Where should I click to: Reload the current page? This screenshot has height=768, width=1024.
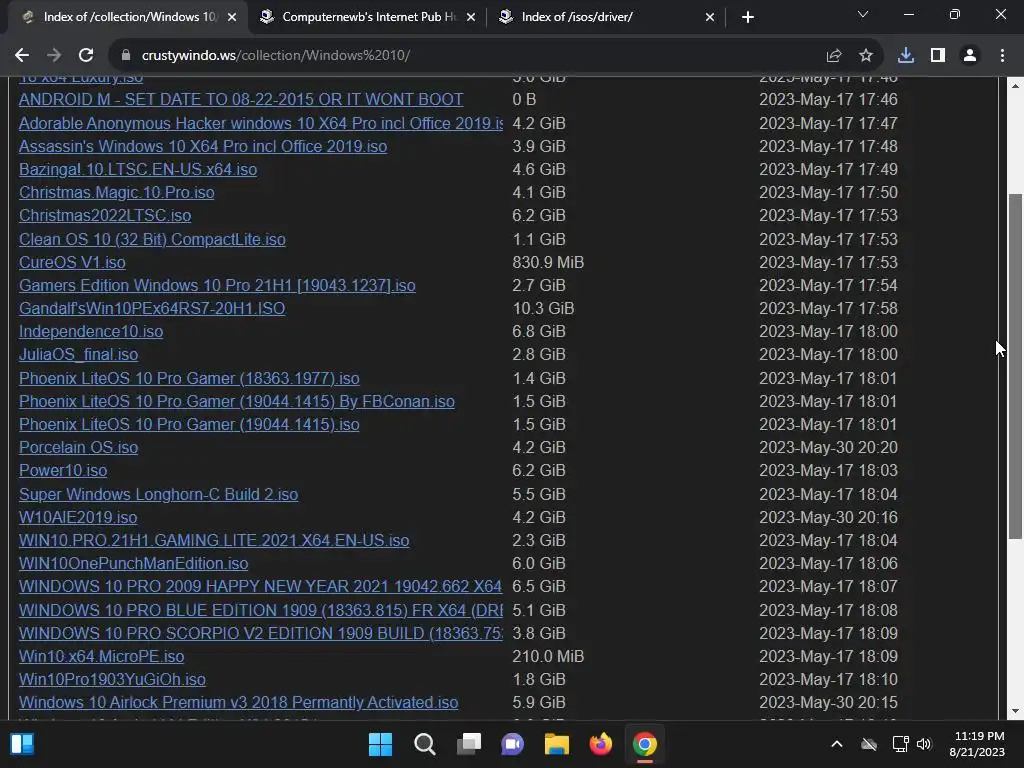click(86, 56)
